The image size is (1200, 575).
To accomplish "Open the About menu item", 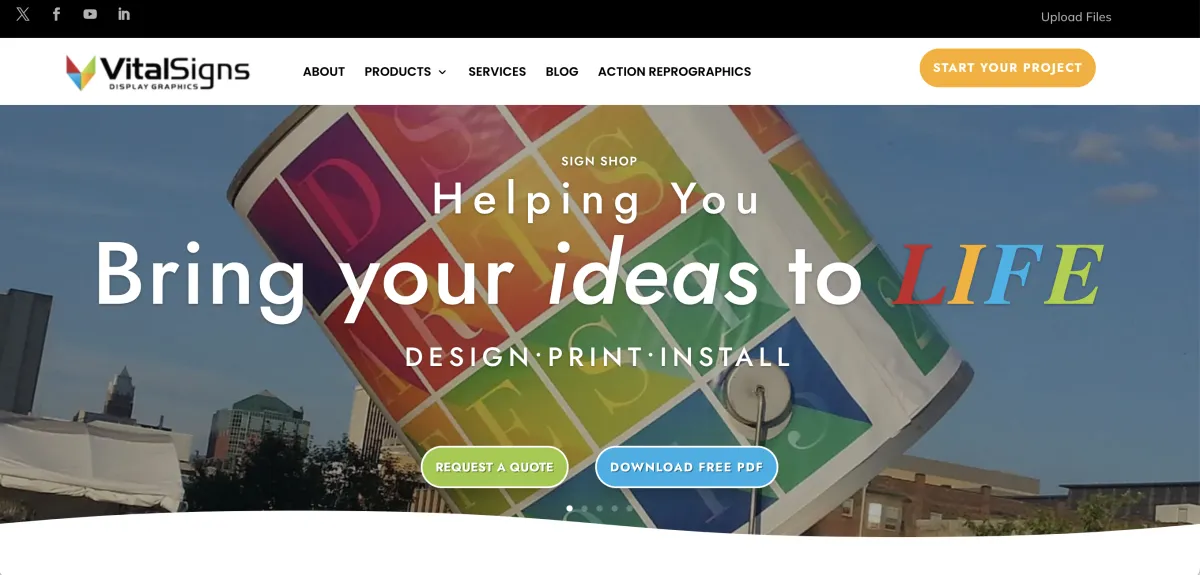I will [324, 72].
